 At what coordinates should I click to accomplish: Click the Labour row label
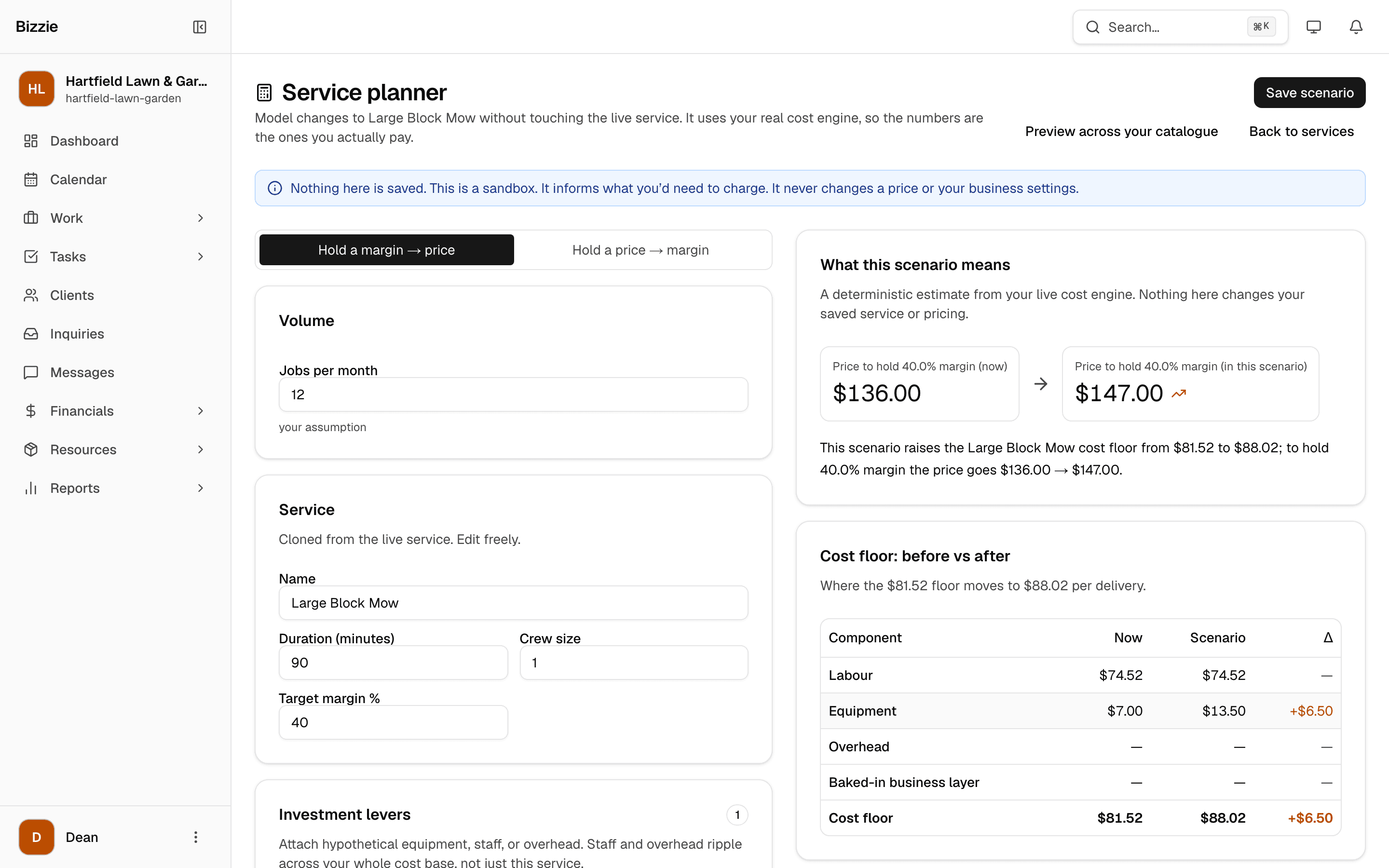(x=850, y=675)
